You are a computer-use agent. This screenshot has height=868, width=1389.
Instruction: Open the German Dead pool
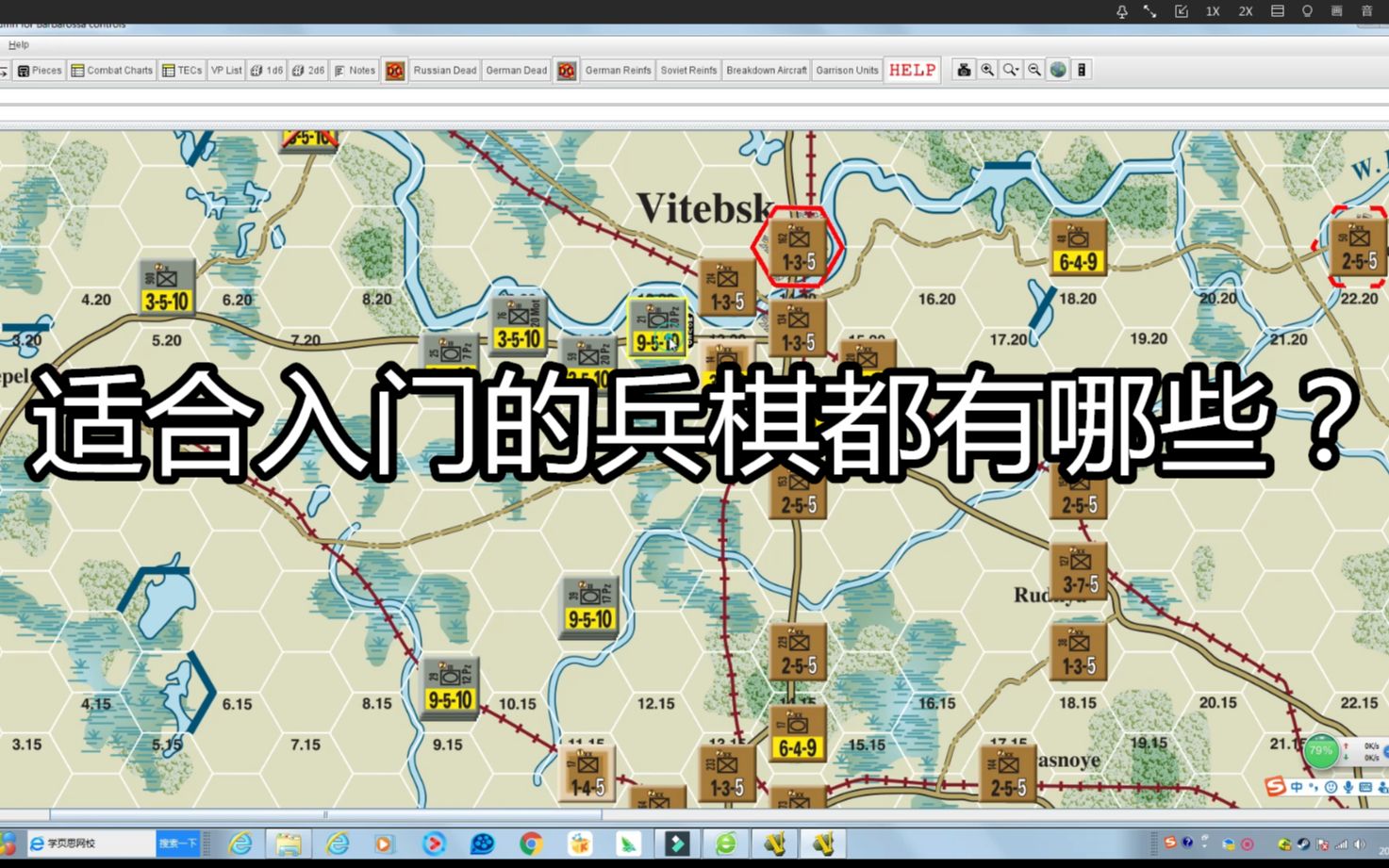tap(516, 71)
